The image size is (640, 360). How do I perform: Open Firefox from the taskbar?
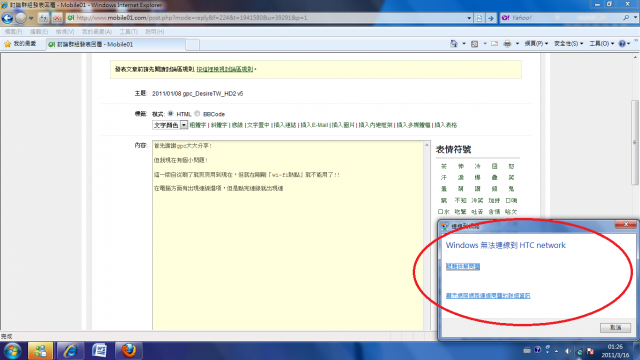129,351
